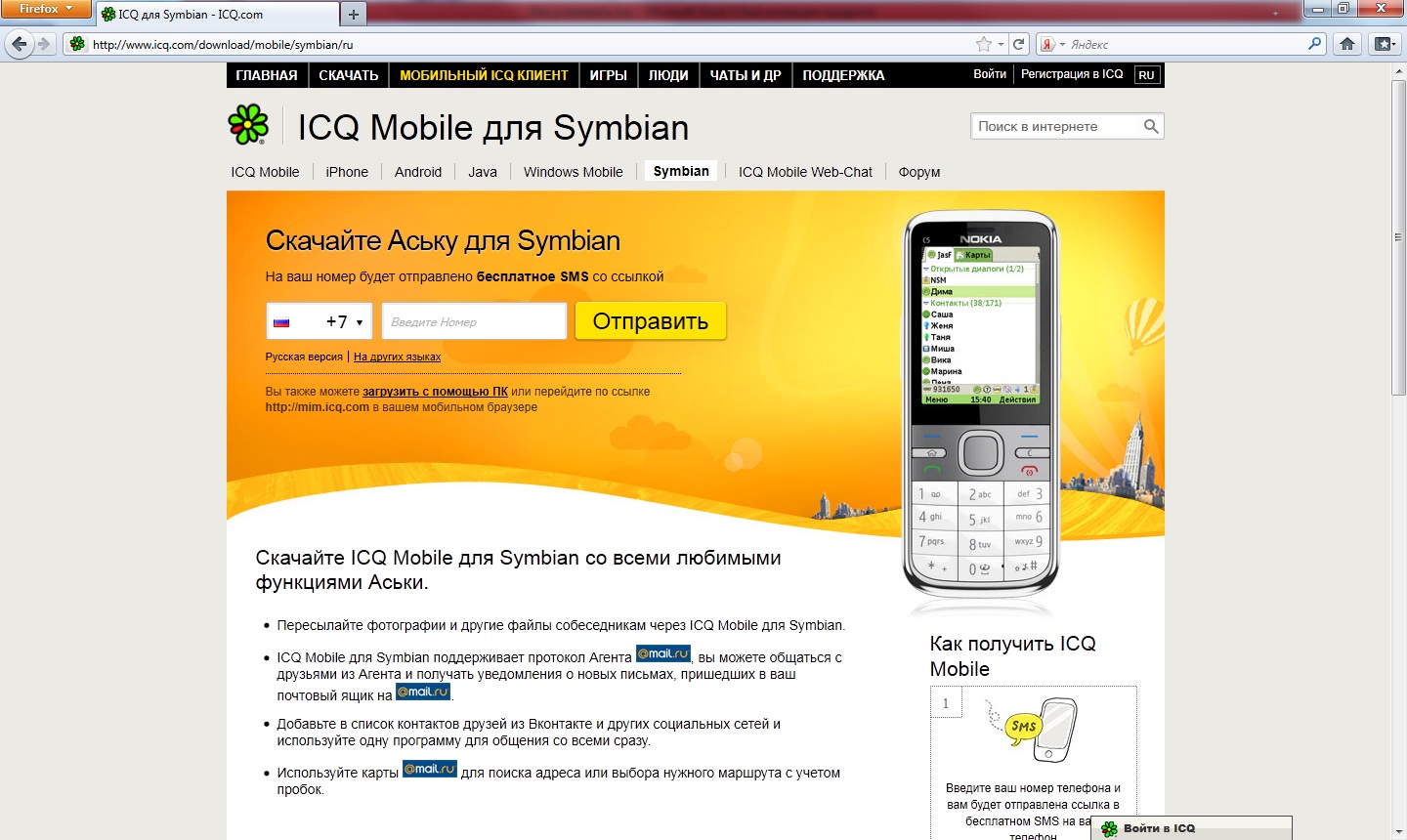This screenshot has width=1407, height=840.
Task: Open the Форум tab
Action: [919, 172]
